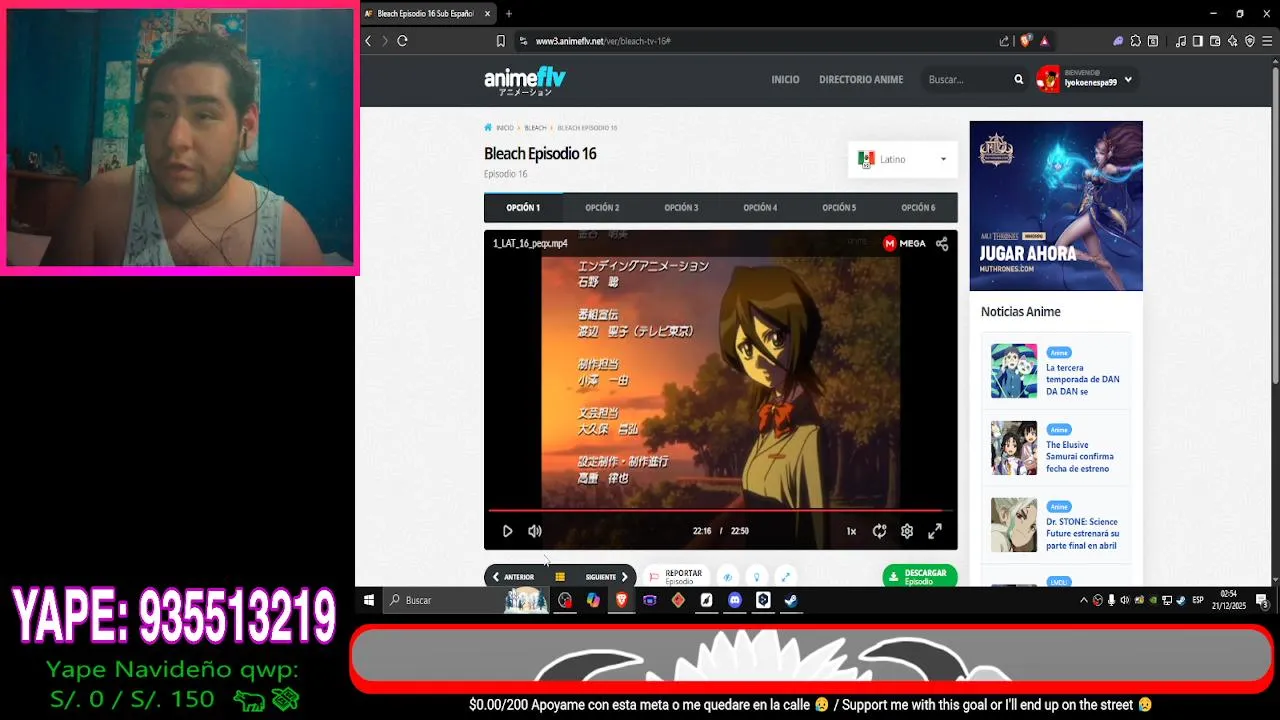Viewport: 1280px width, 720px height.
Task: Open the browser extensions puzzle icon
Action: [1135, 41]
